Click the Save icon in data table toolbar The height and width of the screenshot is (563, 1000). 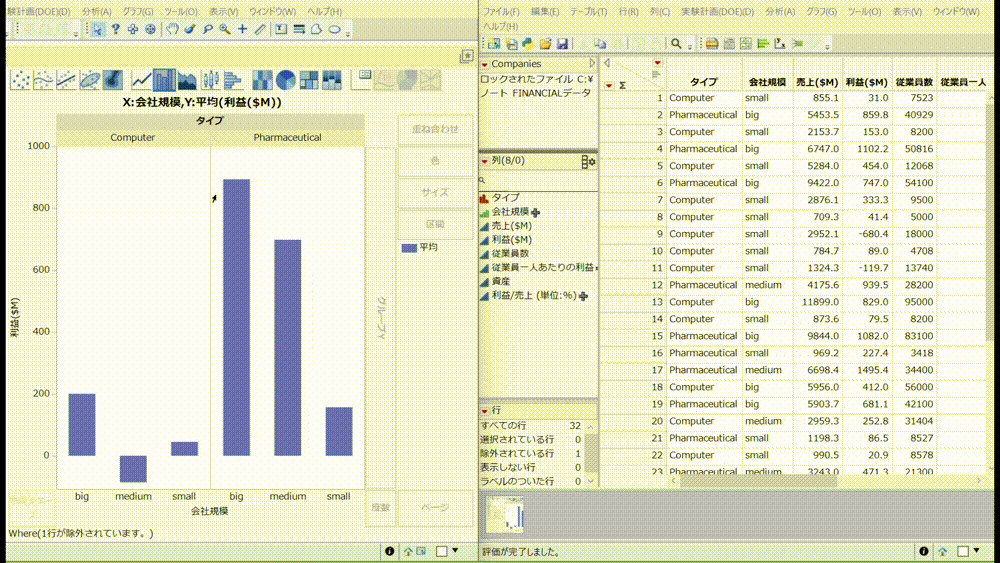pos(562,43)
